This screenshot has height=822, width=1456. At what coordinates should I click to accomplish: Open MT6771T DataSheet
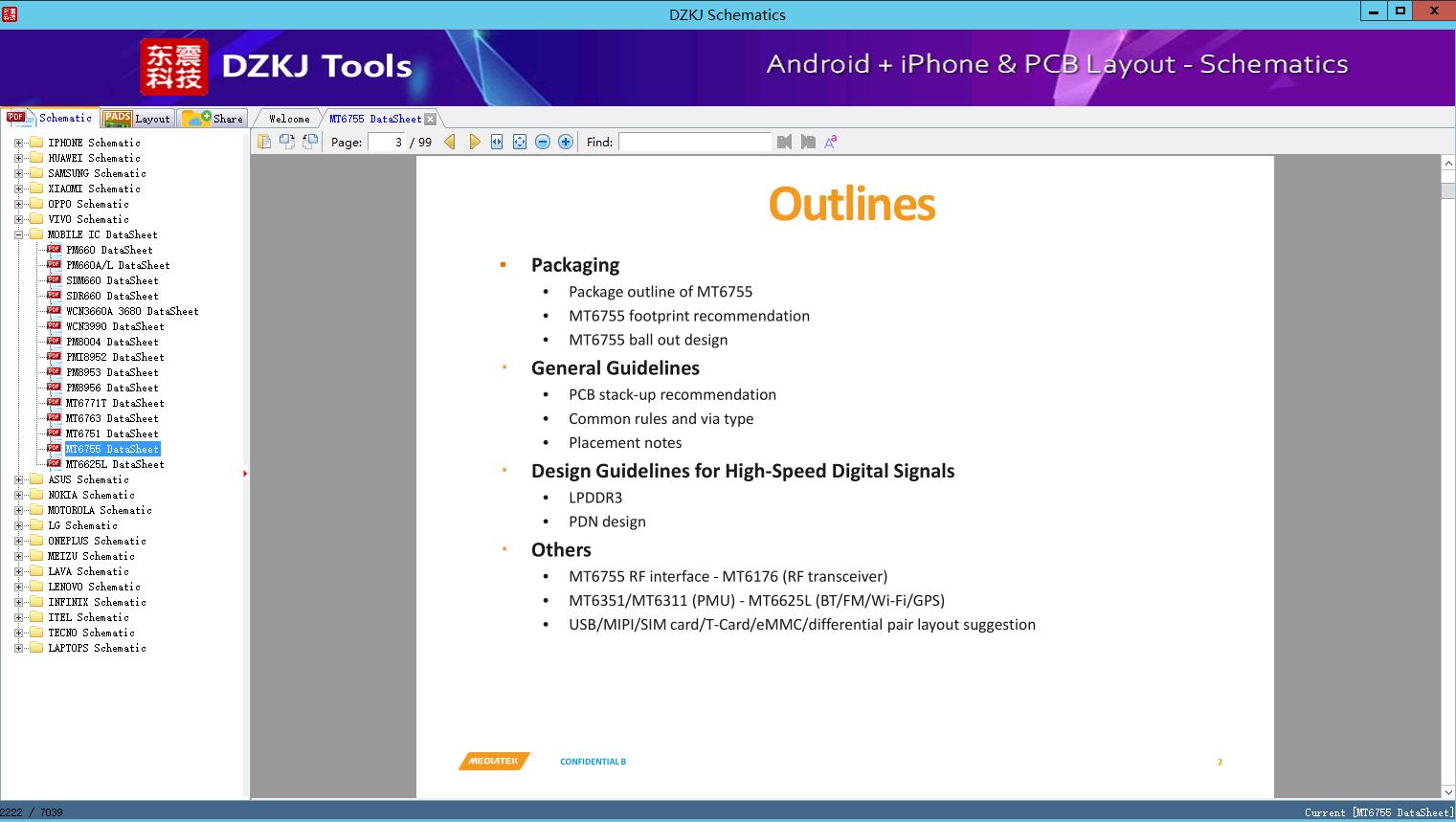[115, 403]
